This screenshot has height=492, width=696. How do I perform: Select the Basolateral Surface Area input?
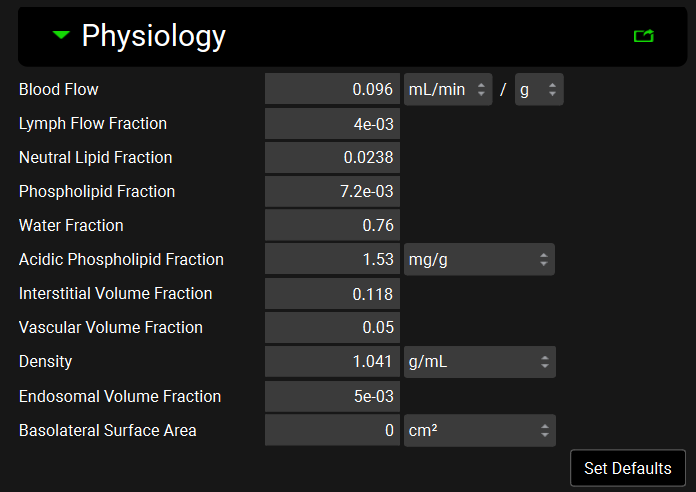pyautogui.click(x=332, y=431)
